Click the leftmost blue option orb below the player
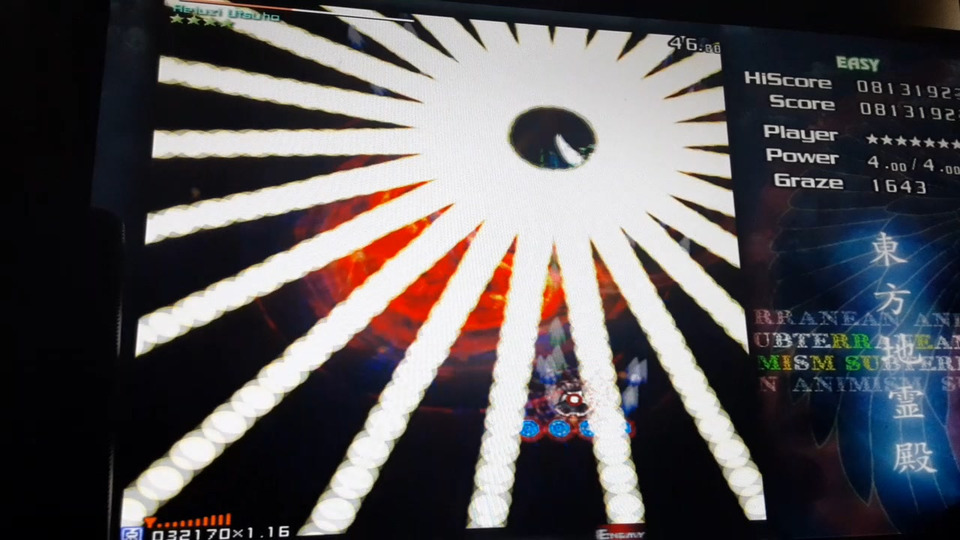Screen dimensions: 960x540 530,429
